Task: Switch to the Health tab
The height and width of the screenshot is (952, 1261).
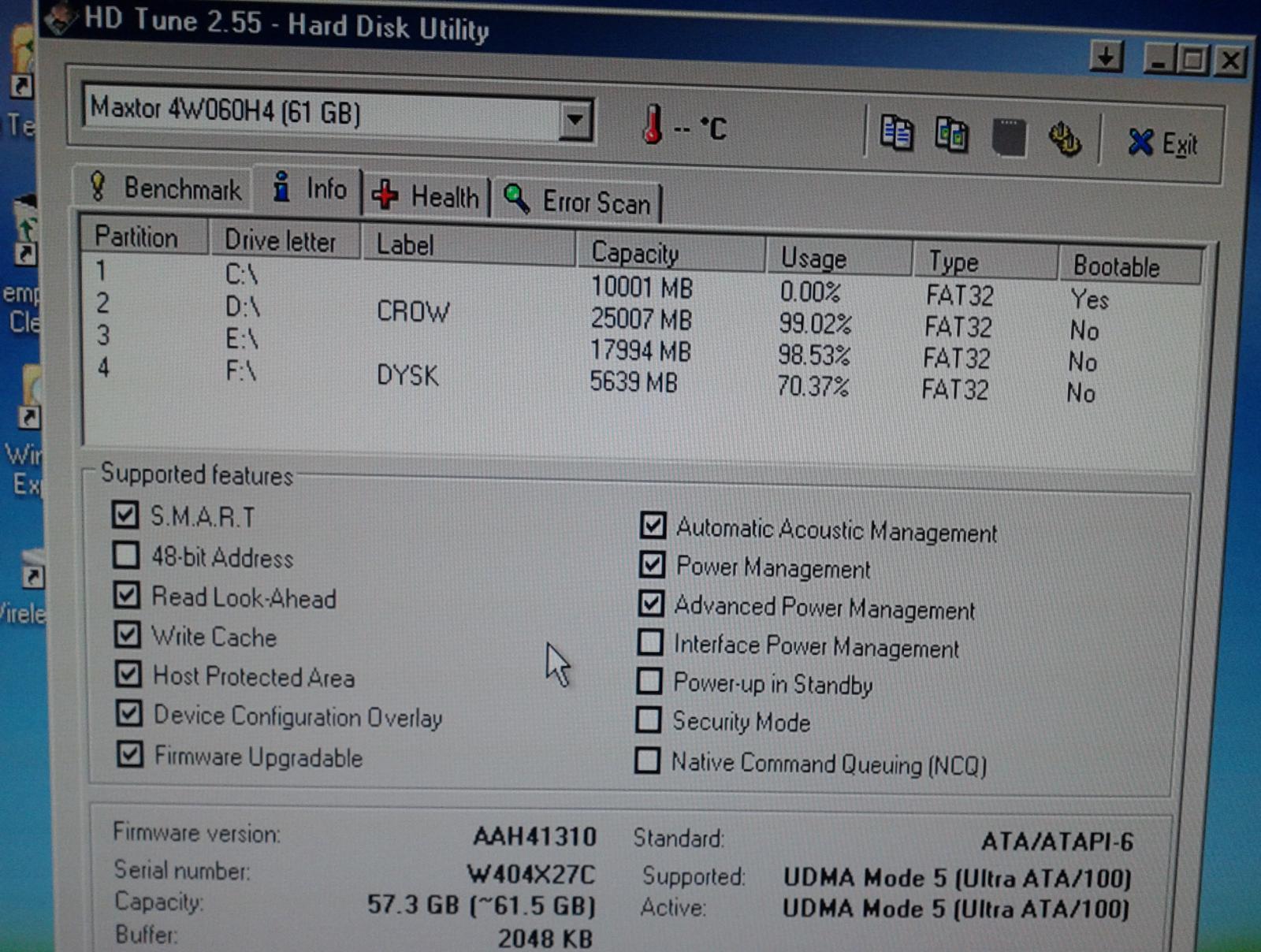Action: tap(426, 195)
